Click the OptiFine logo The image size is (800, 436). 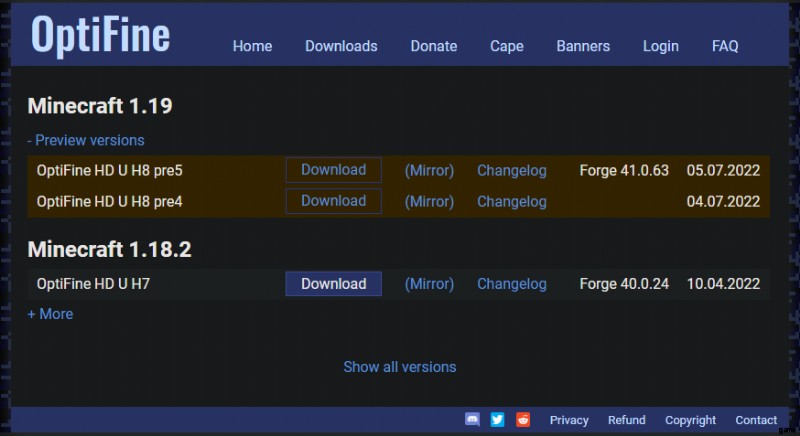(101, 35)
